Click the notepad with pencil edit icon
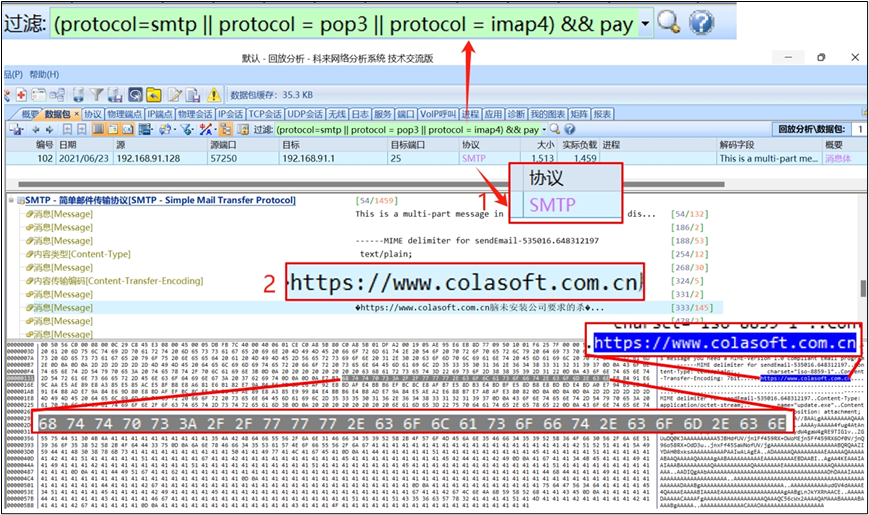Image resolution: width=869 pixels, height=515 pixels. coord(175,95)
